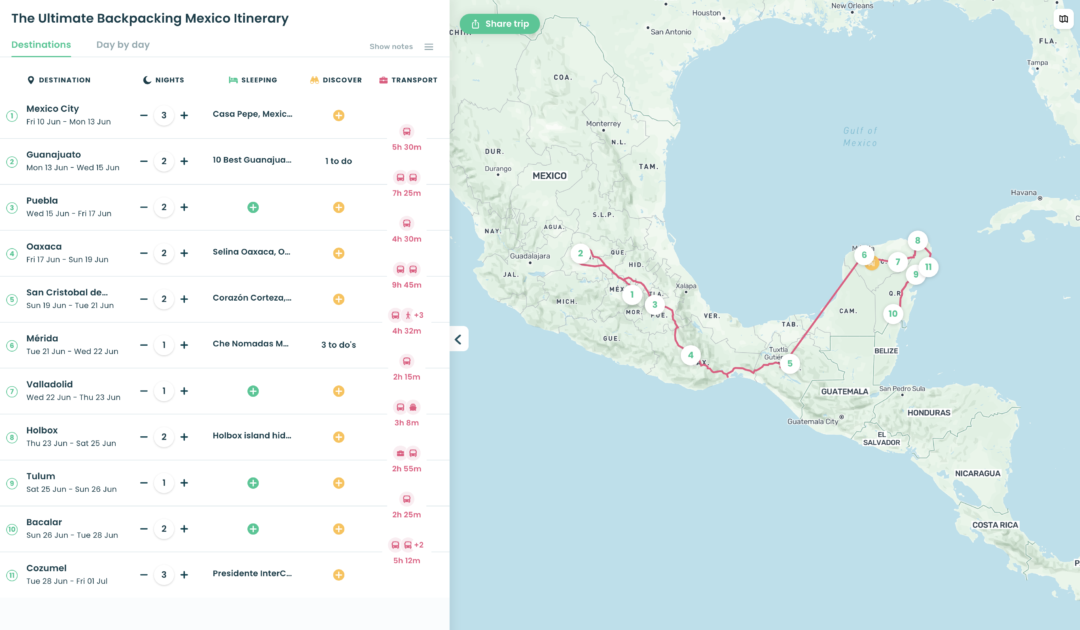Switch to the Day by day tab
Image resolution: width=1080 pixels, height=630 pixels.
tap(124, 45)
